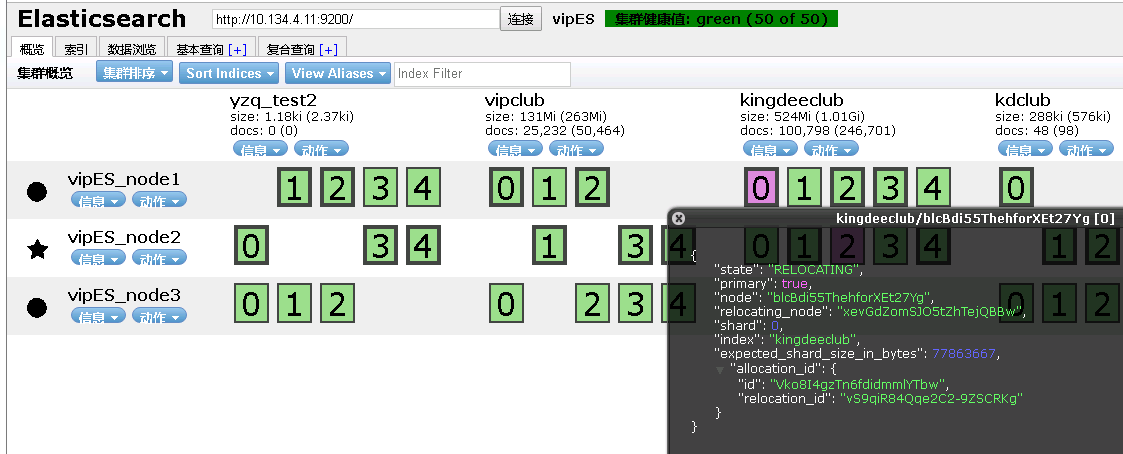This screenshot has width=1123, height=454.
Task: Select yzq_test2 shard 3 on vipES_node2
Action: pos(380,246)
